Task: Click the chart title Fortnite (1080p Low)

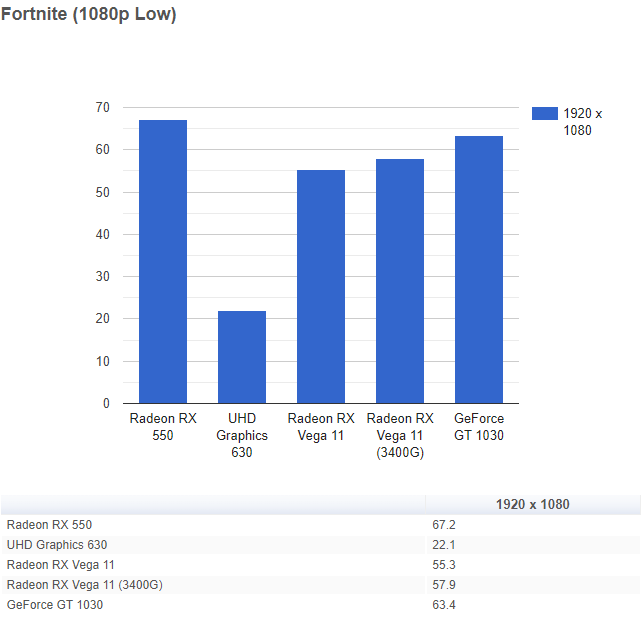Action: click(x=88, y=14)
